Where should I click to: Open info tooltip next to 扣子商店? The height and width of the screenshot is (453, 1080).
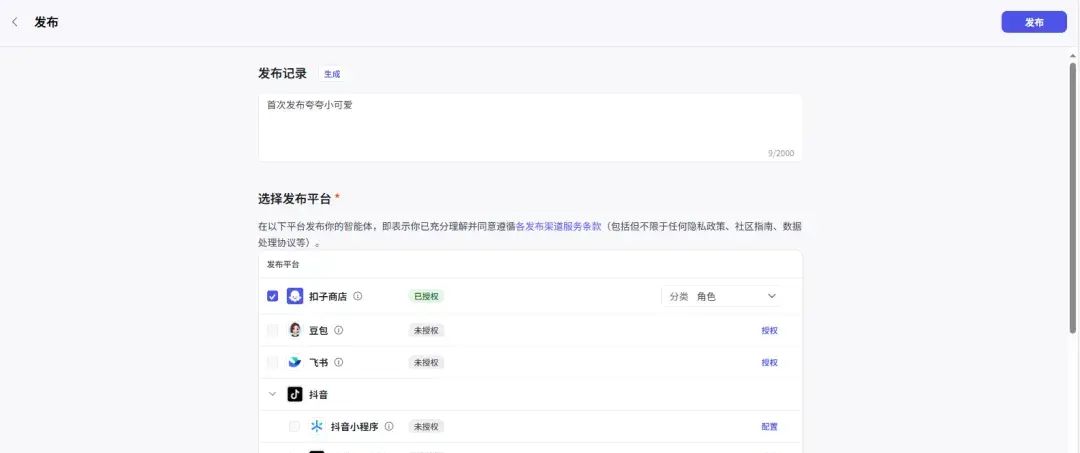click(x=357, y=296)
